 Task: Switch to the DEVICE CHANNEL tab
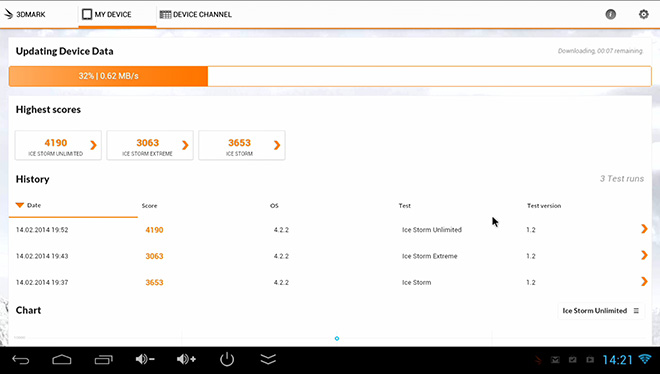(196, 14)
